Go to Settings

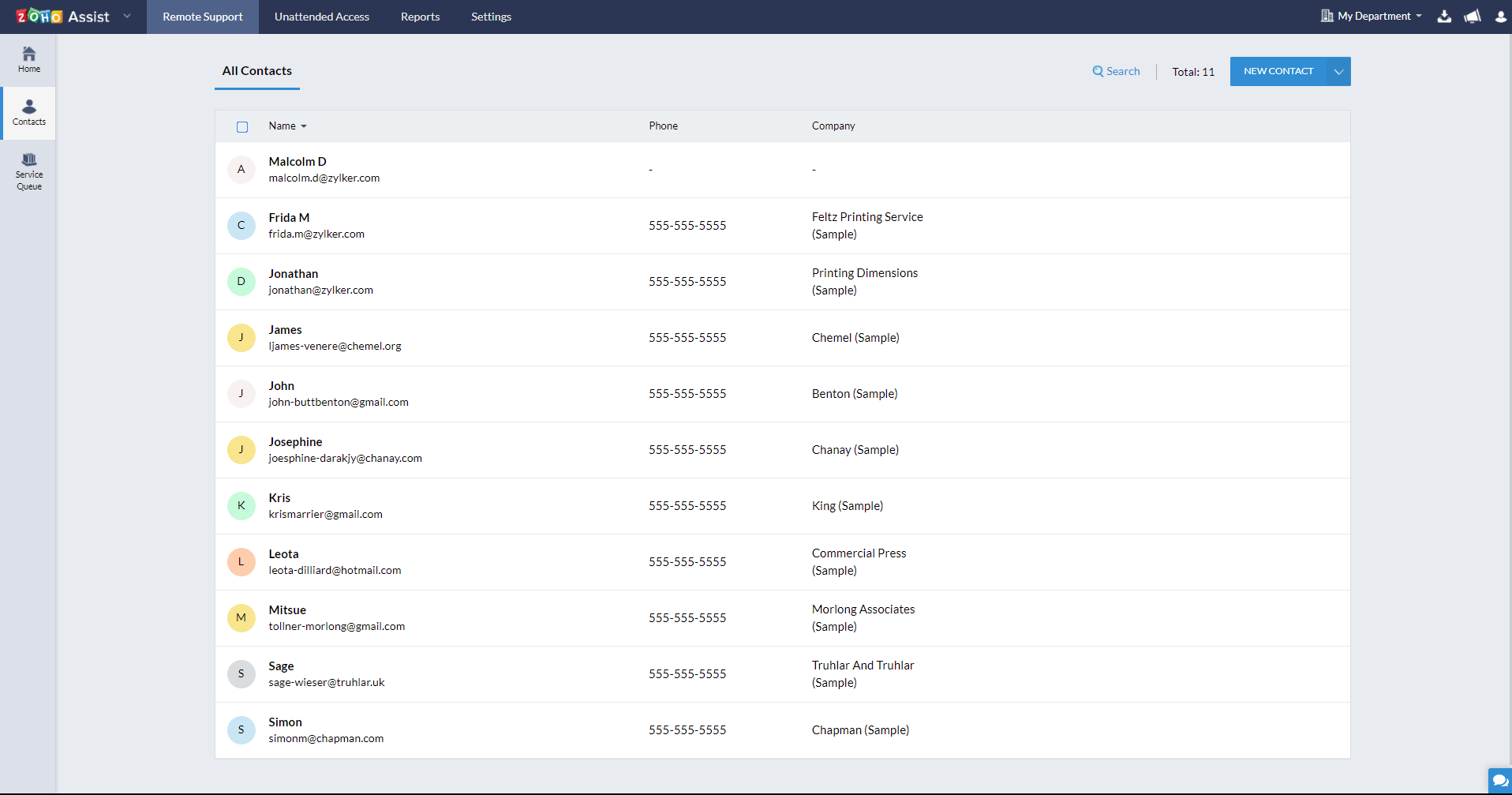click(x=491, y=16)
